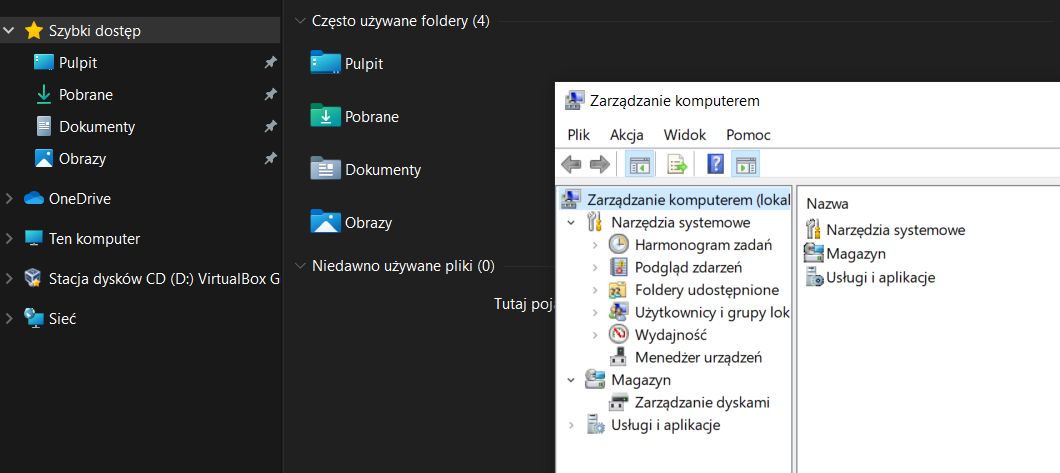Select the Foldery udostępnione tree item
This screenshot has width=1060, height=473.
tap(706, 290)
